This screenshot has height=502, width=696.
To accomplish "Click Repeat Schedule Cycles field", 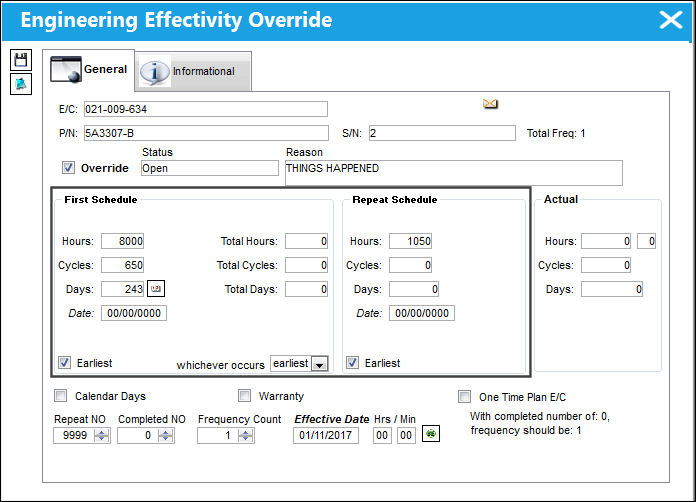I will tap(411, 265).
